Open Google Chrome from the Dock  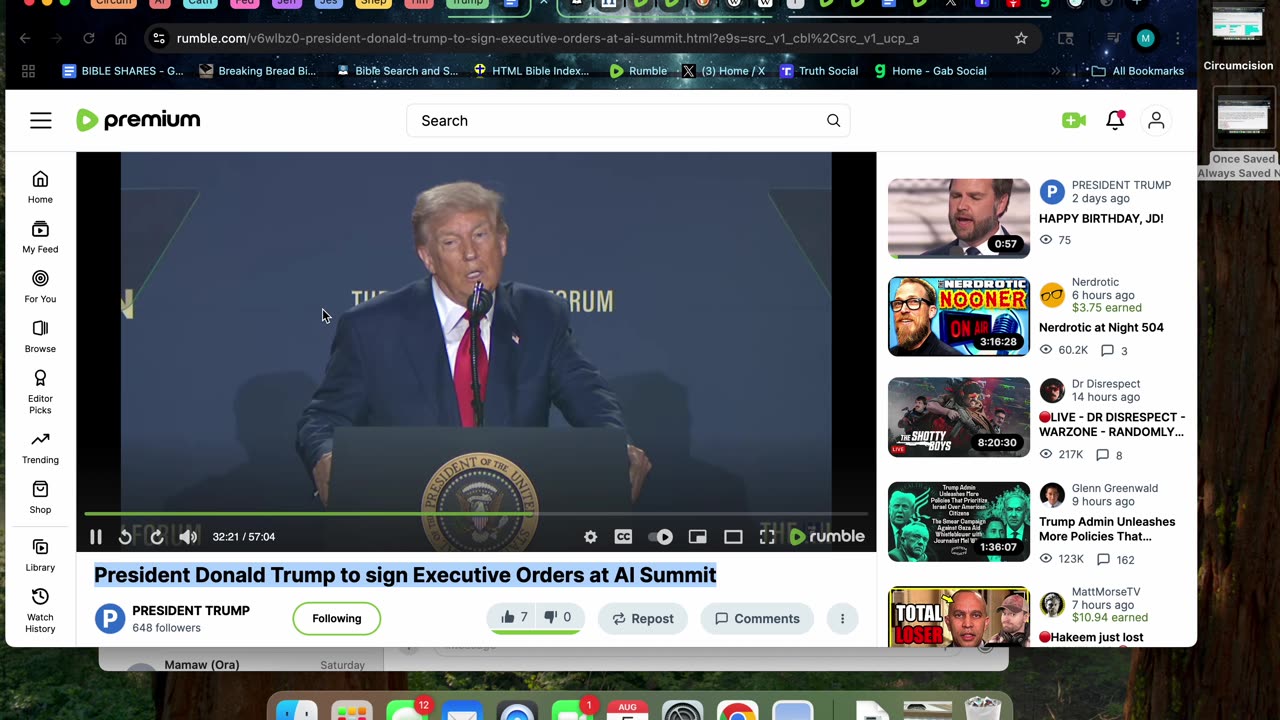737,711
